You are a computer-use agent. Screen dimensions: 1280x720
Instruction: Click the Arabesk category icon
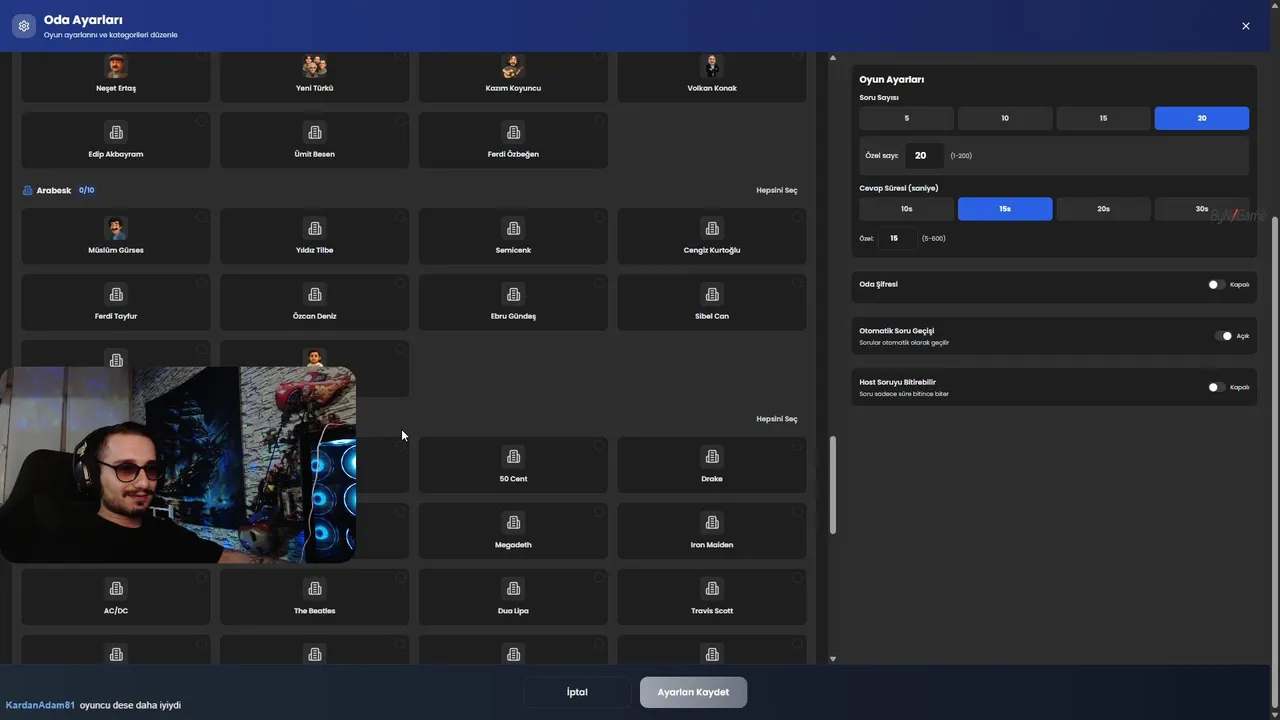pyautogui.click(x=28, y=190)
